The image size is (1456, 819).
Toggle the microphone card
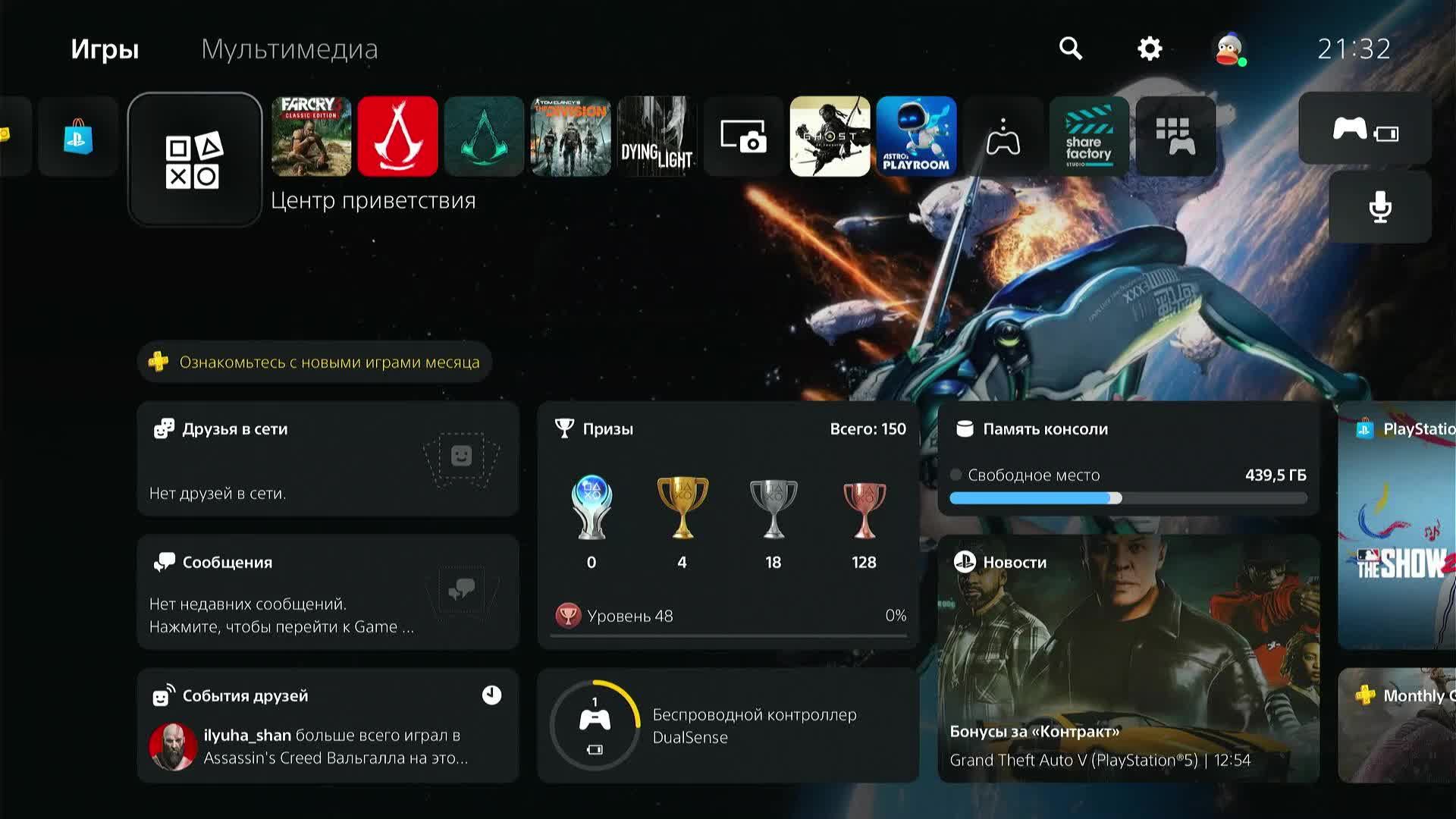point(1380,207)
